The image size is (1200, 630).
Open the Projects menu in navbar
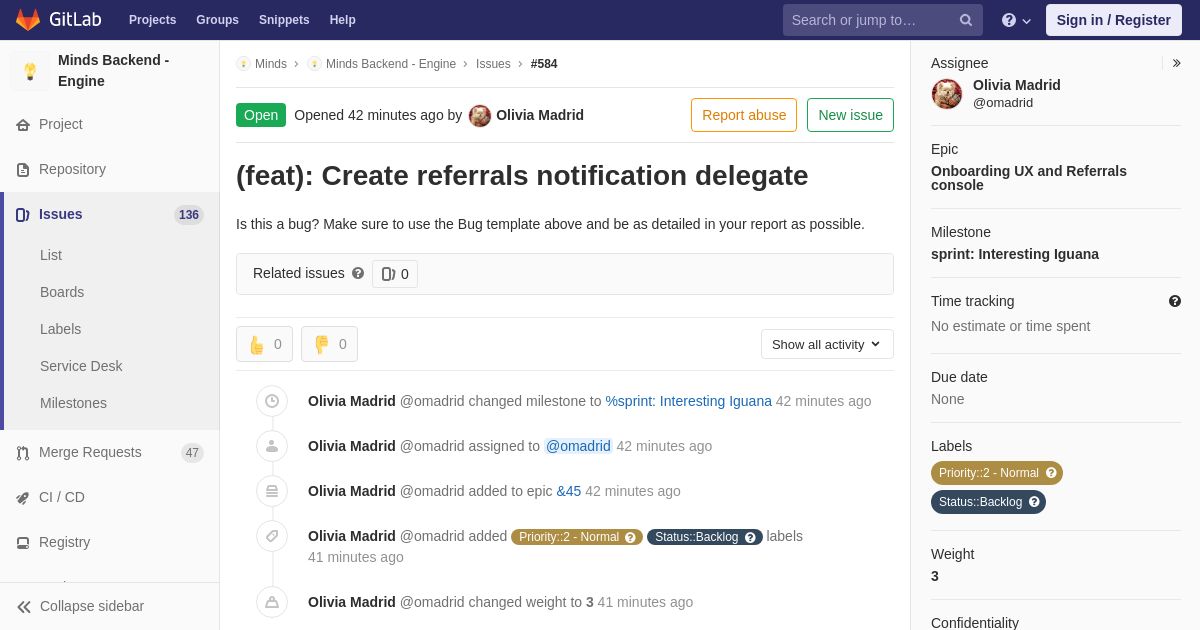(x=152, y=20)
